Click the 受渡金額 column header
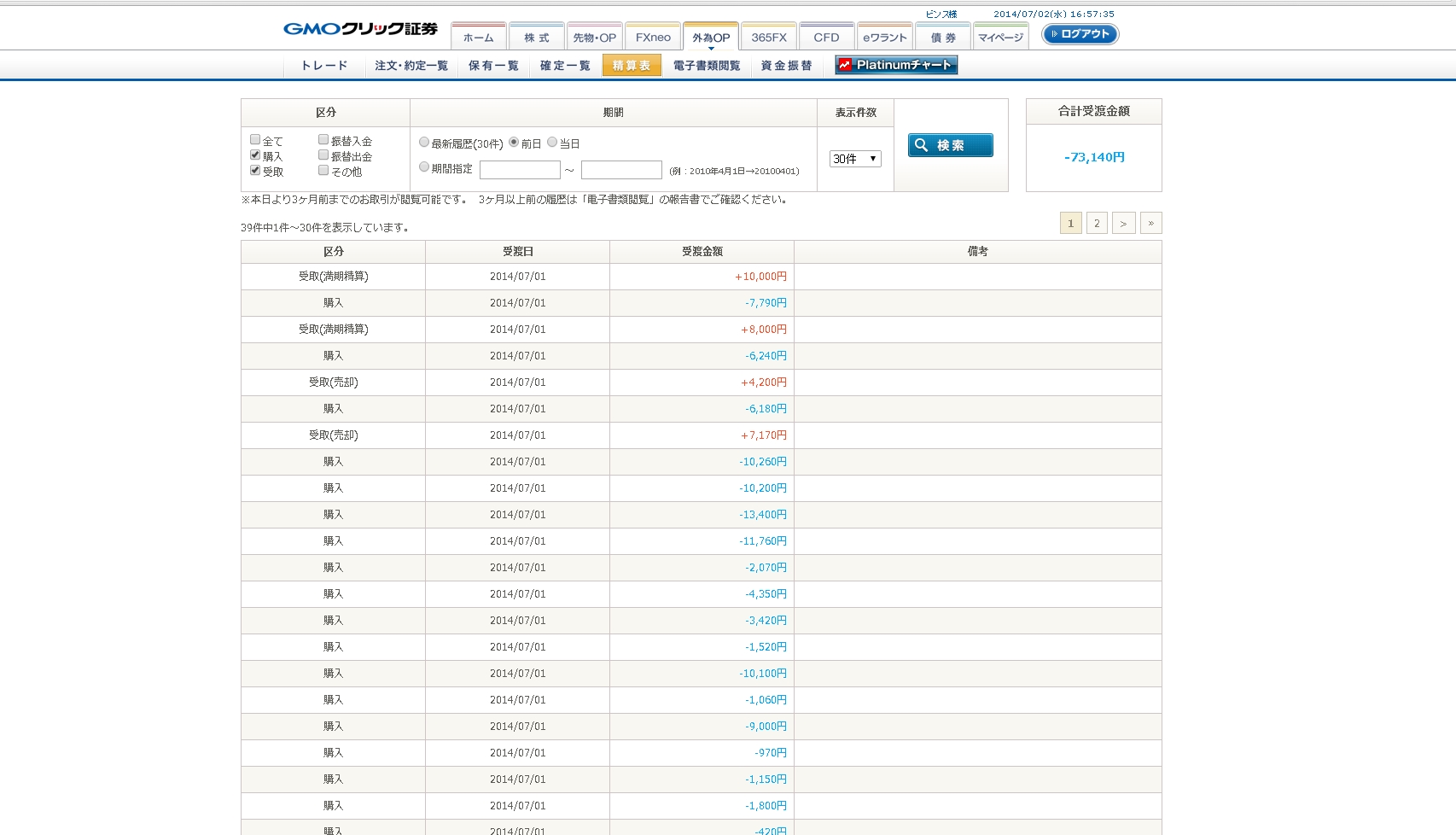The image size is (1456, 835). tap(702, 252)
